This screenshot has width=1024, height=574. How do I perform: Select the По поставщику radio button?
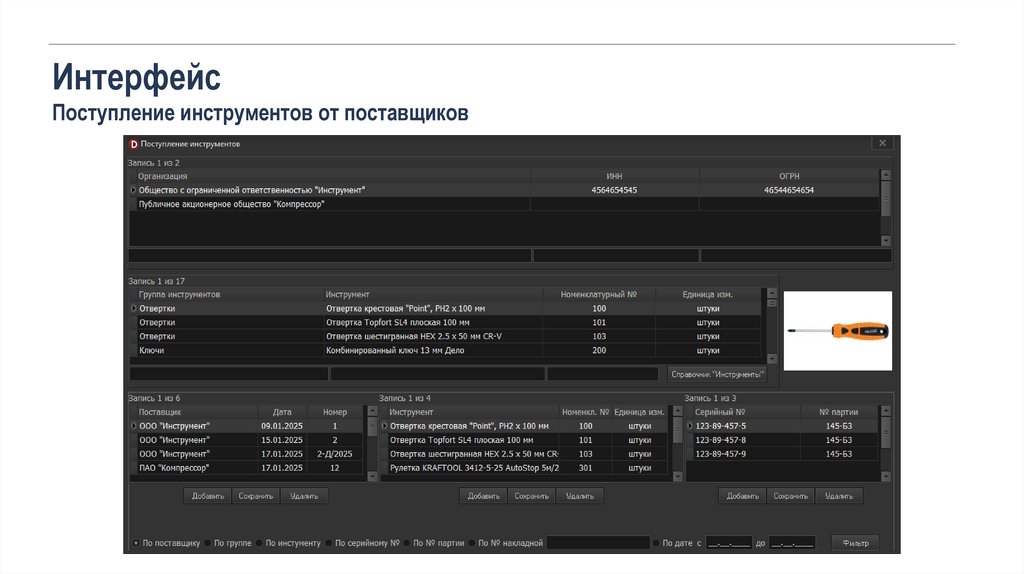(136, 543)
